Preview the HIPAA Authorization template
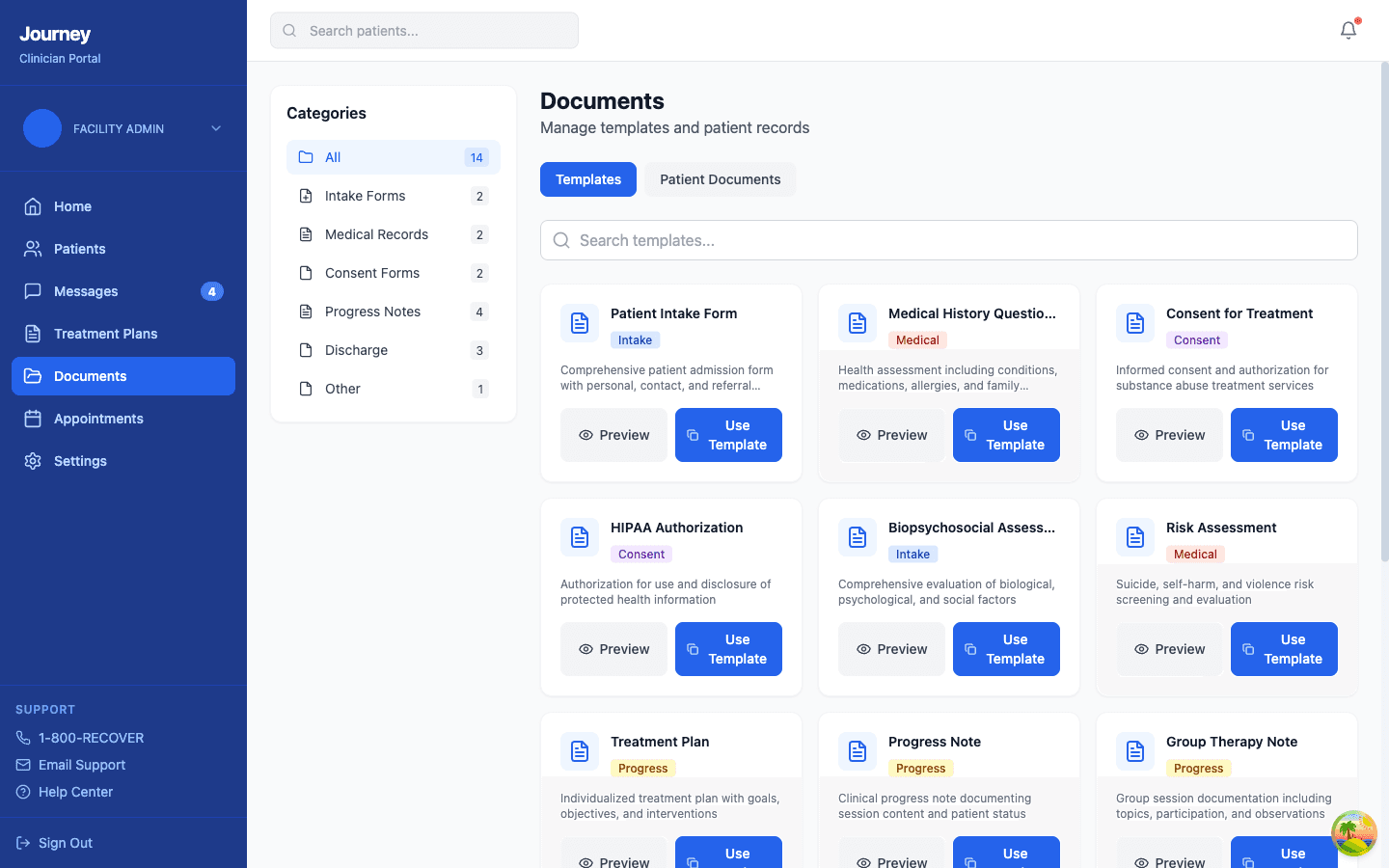Screen dimensions: 1389x868 (613, 649)
